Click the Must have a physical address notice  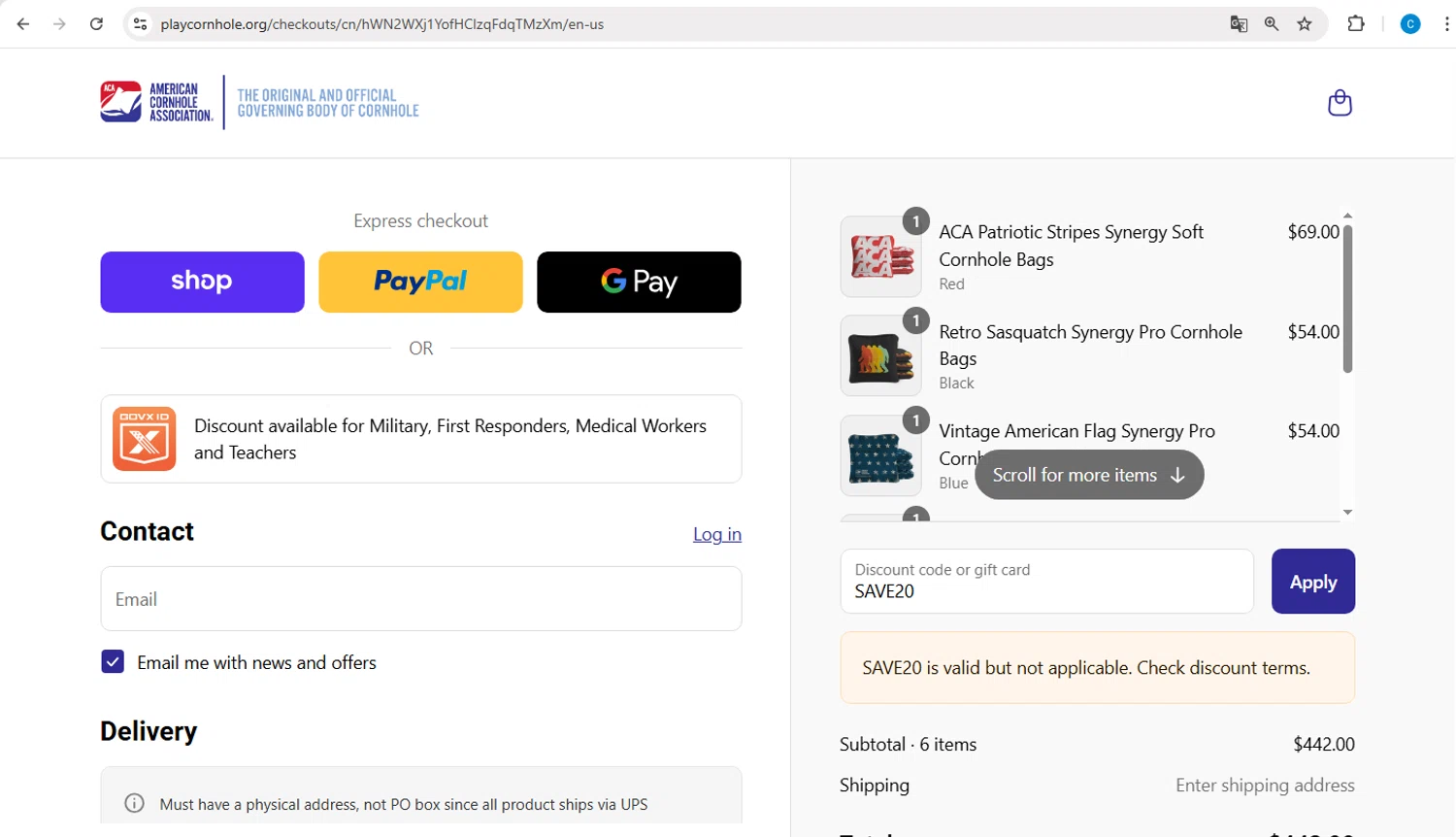403,804
